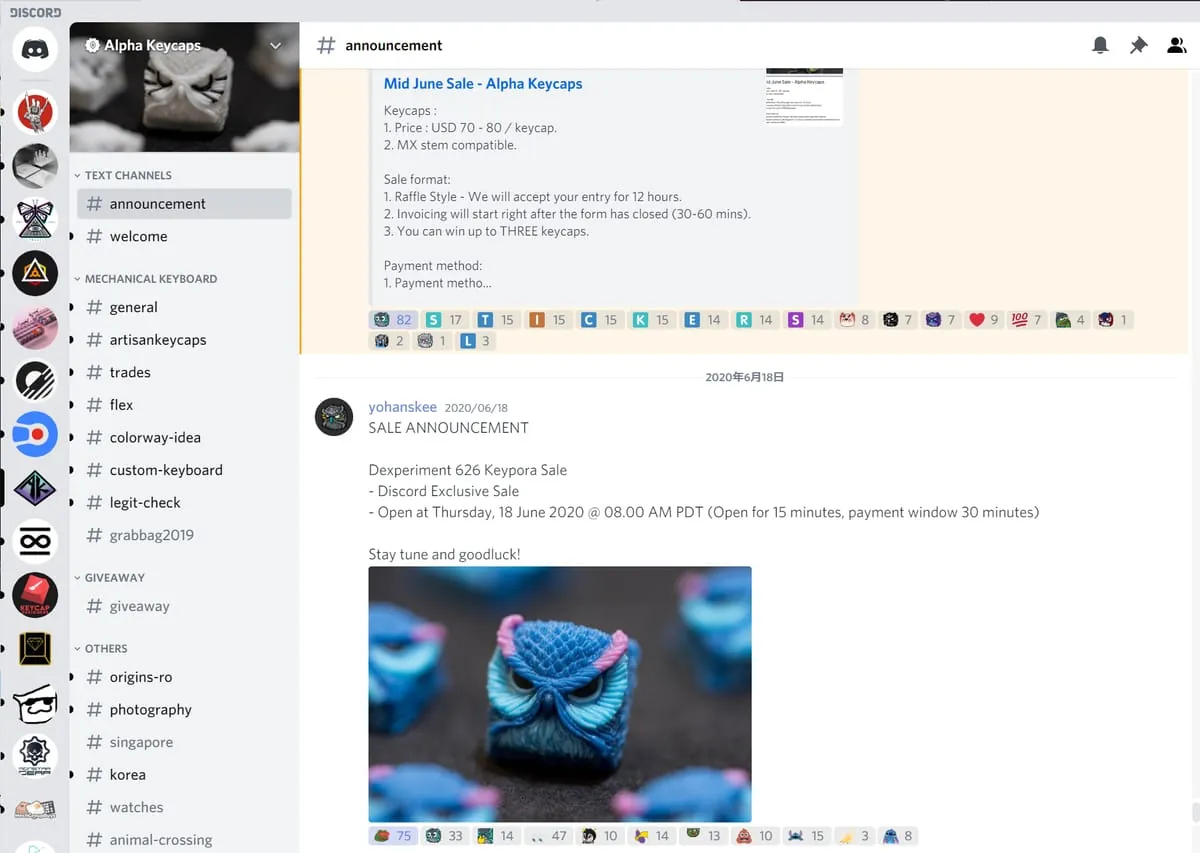Toggle the reaction showing 75 under owl photo
This screenshot has height=853, width=1200.
pyautogui.click(x=392, y=836)
